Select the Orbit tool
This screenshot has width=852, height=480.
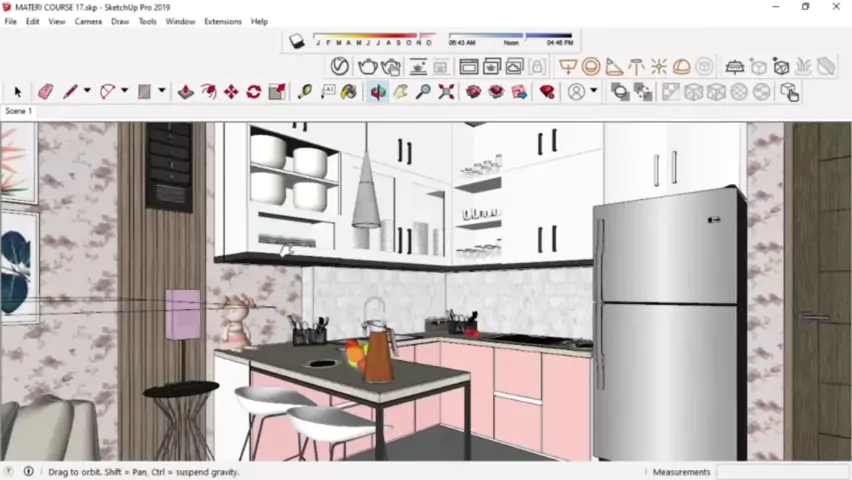[x=378, y=92]
